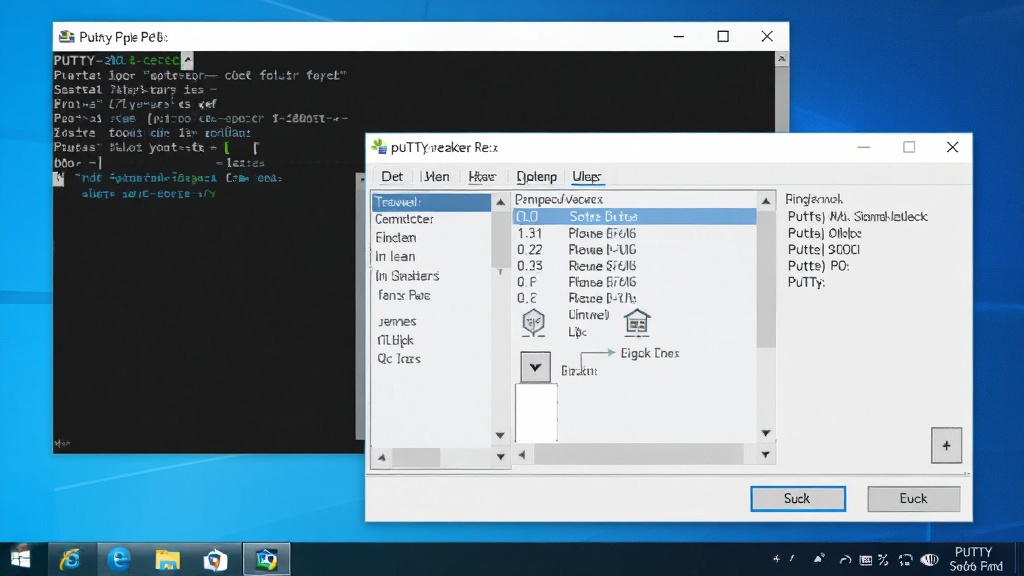Select Cemdcter in category list
The image size is (1024, 576).
tap(404, 219)
